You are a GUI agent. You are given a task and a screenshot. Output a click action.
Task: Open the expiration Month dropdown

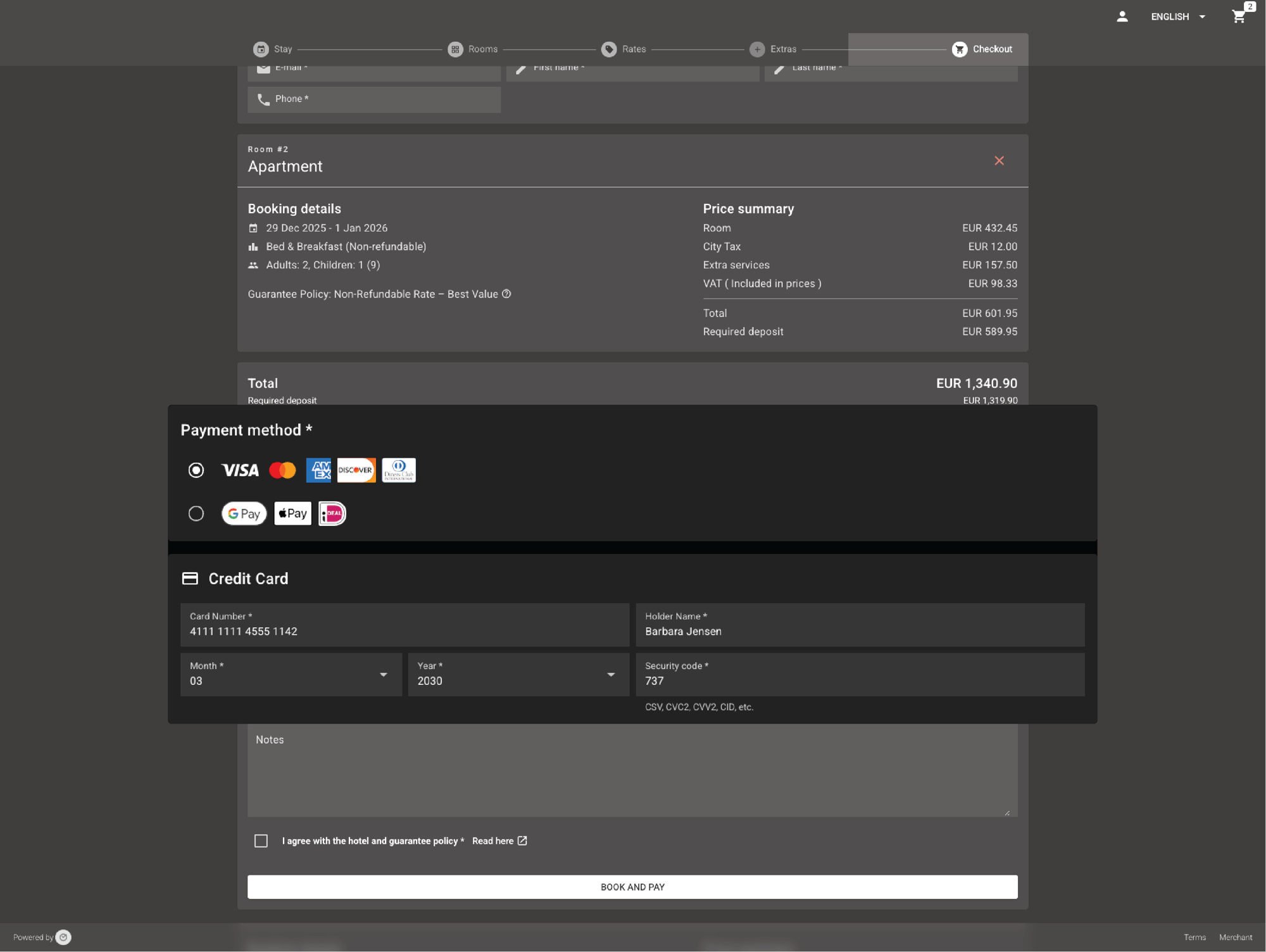click(x=383, y=675)
